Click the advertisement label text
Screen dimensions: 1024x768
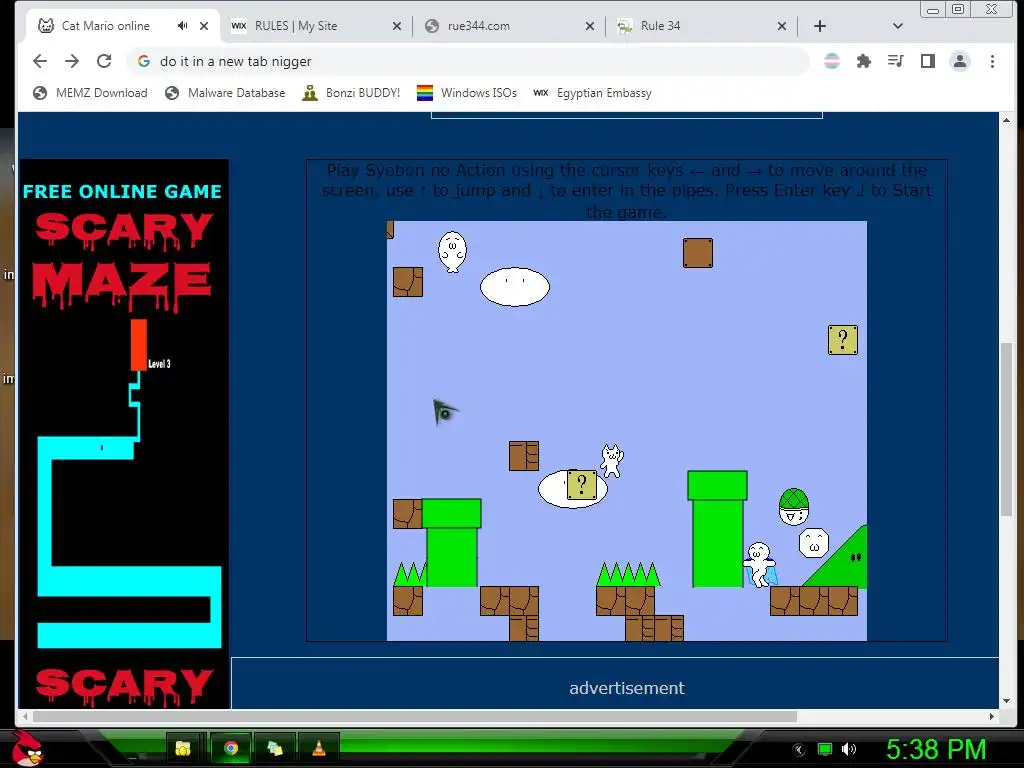(627, 688)
